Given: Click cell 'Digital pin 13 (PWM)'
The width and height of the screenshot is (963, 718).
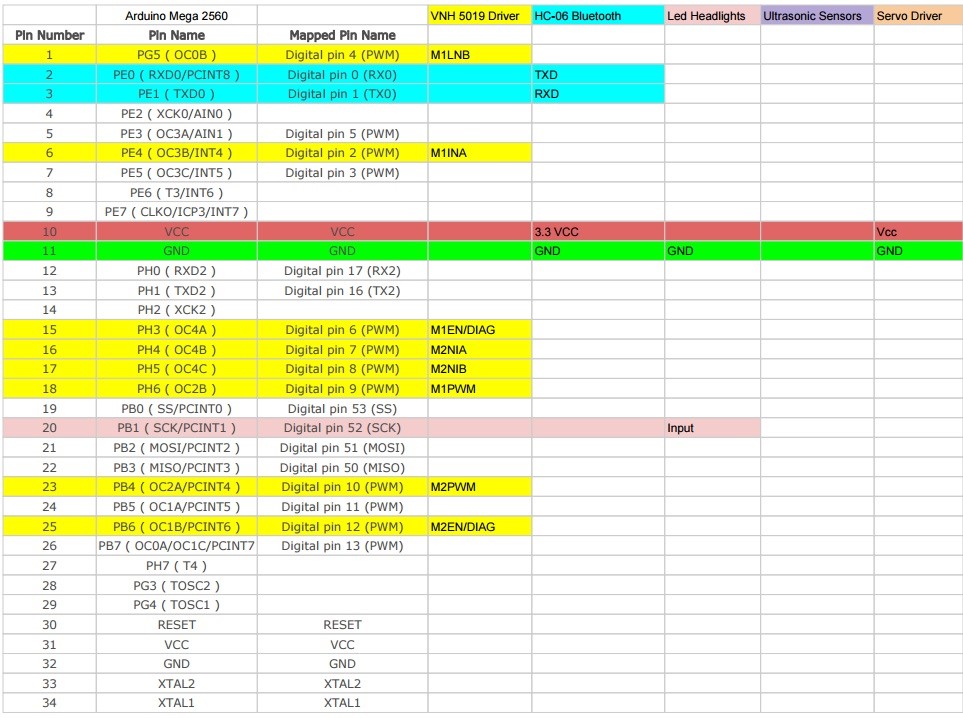Looking at the screenshot, I should pyautogui.click(x=342, y=546).
